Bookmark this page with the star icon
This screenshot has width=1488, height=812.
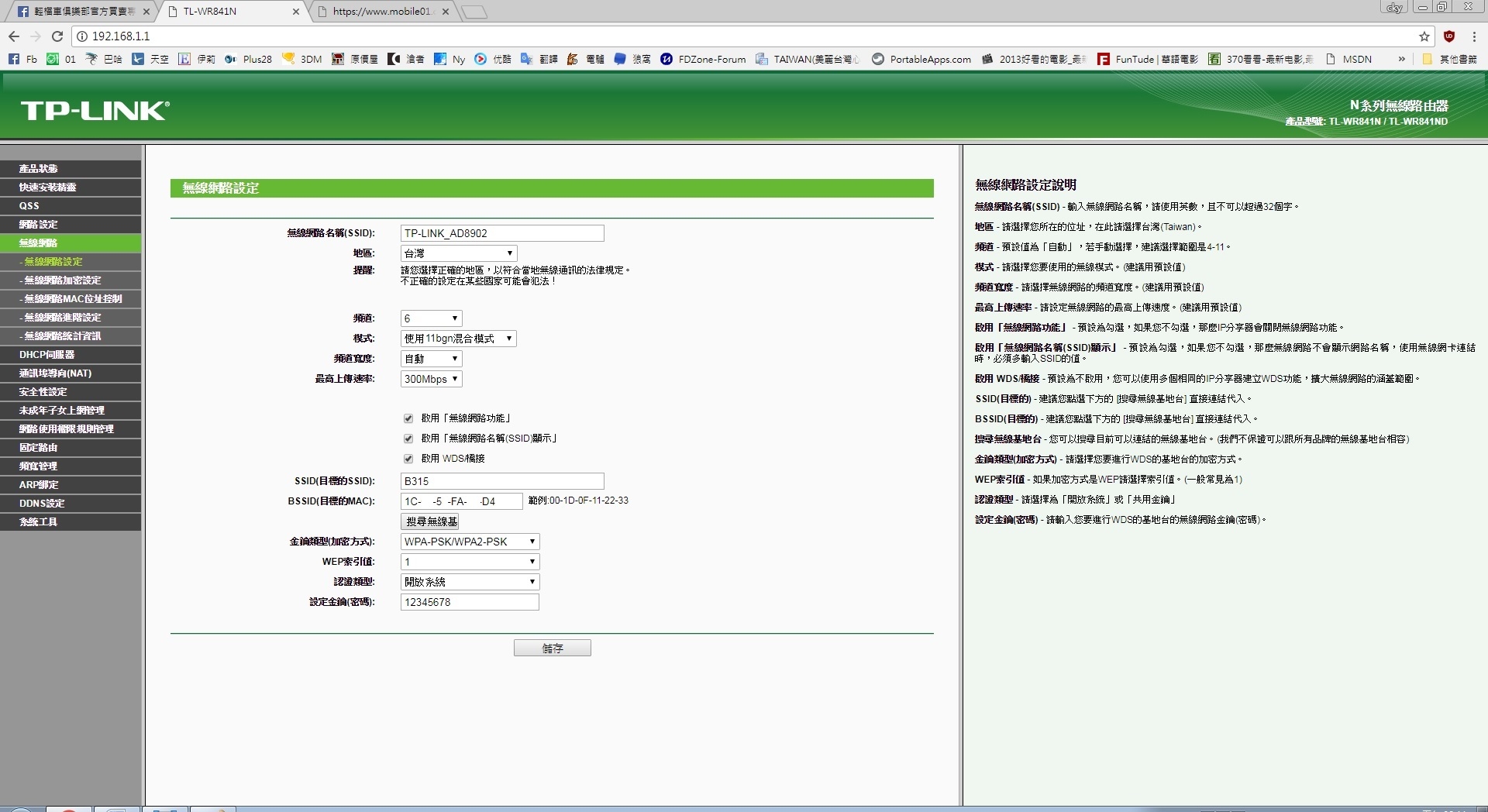pyautogui.click(x=1424, y=36)
